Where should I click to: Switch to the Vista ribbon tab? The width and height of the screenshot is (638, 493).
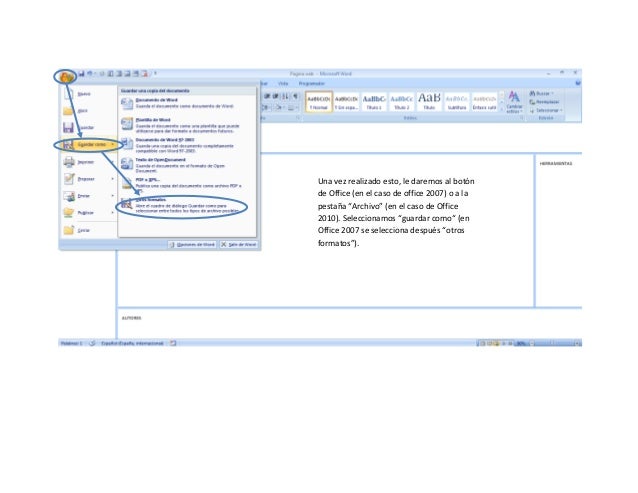point(283,83)
